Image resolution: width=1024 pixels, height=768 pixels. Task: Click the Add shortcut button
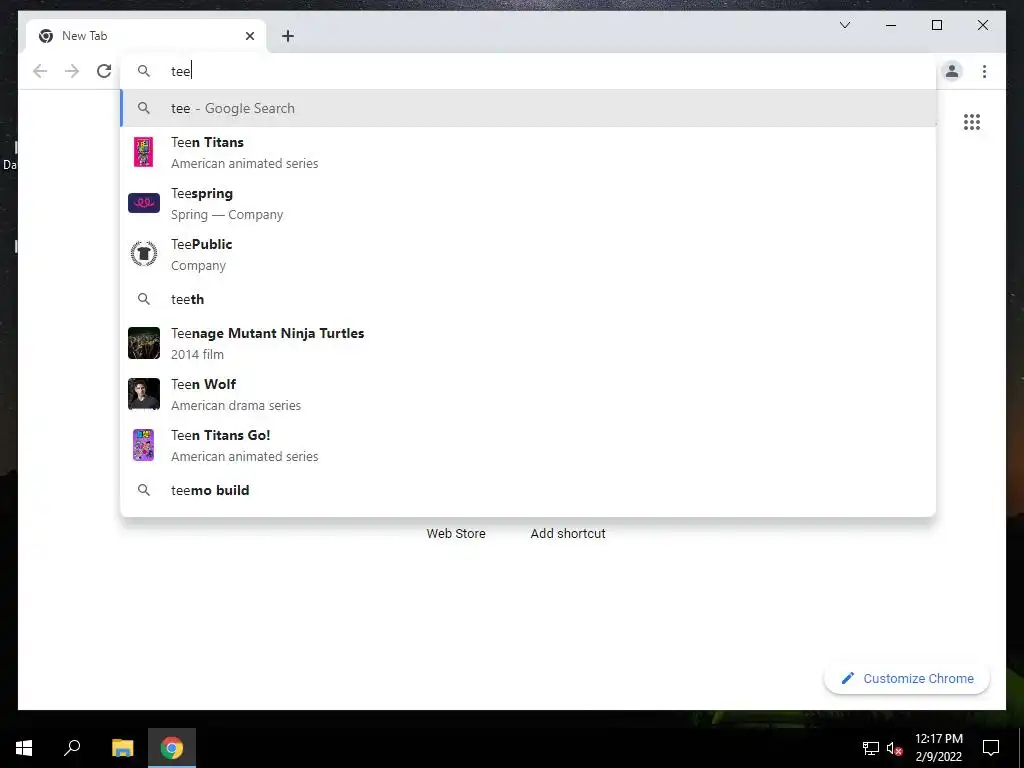click(x=568, y=534)
